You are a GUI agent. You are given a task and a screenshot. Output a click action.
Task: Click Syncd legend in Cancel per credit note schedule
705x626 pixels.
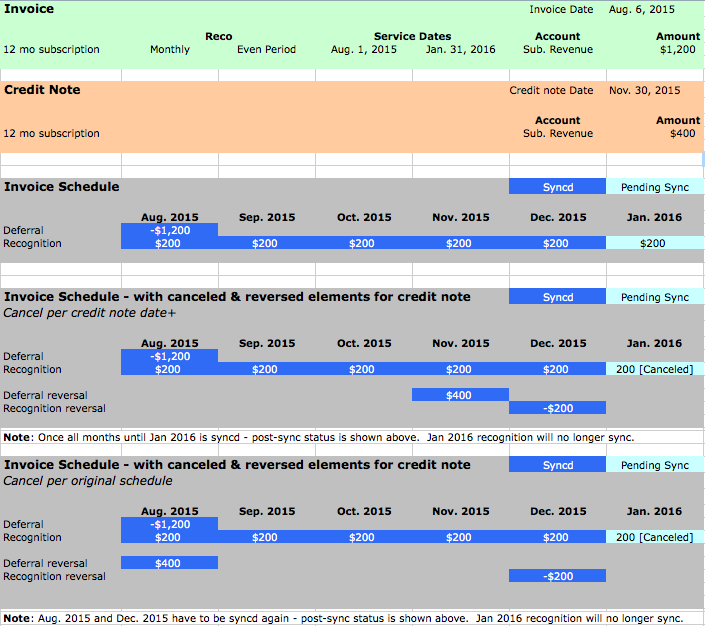[x=558, y=297]
